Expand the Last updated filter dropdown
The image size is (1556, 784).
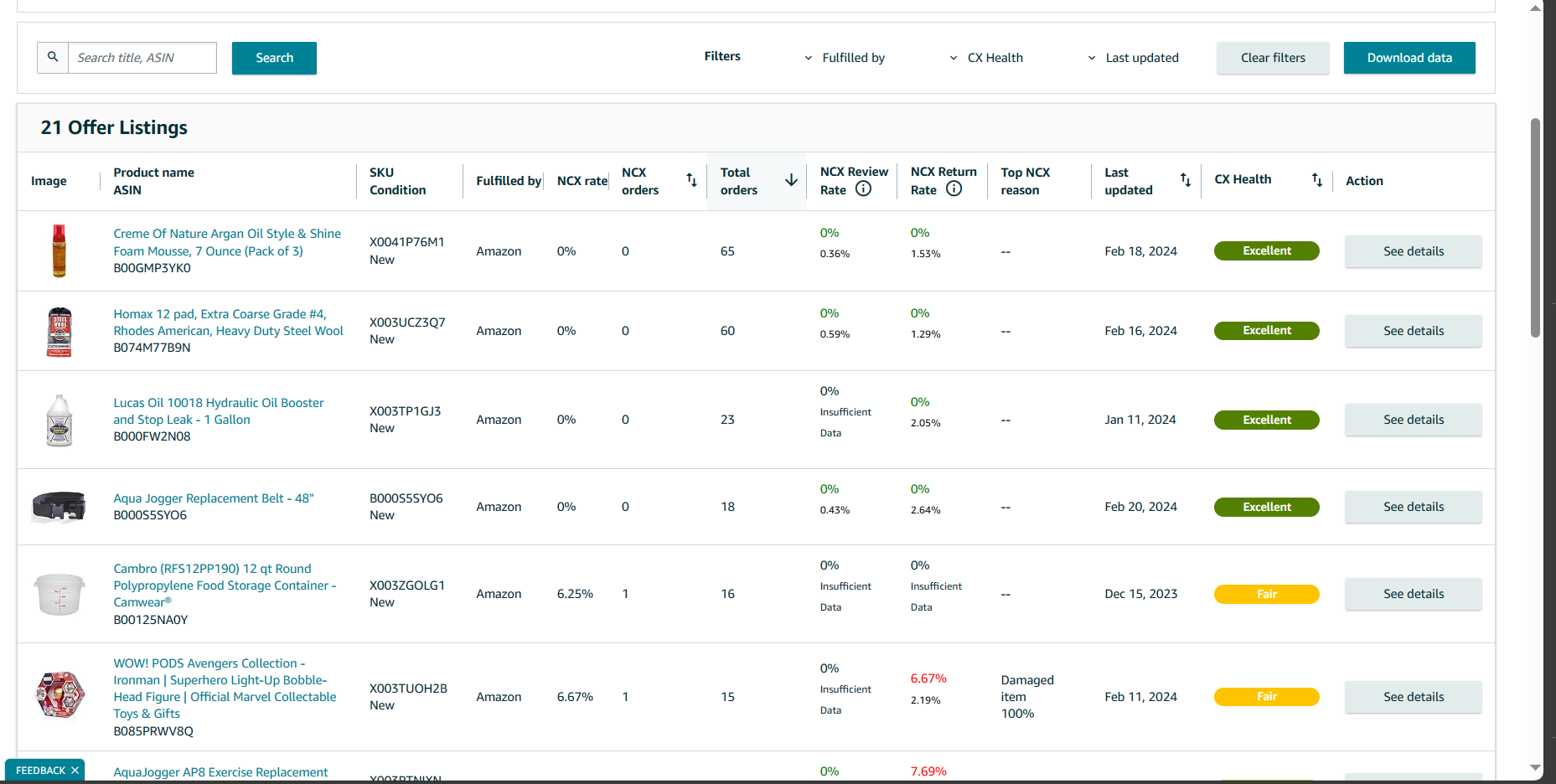pyautogui.click(x=1133, y=58)
